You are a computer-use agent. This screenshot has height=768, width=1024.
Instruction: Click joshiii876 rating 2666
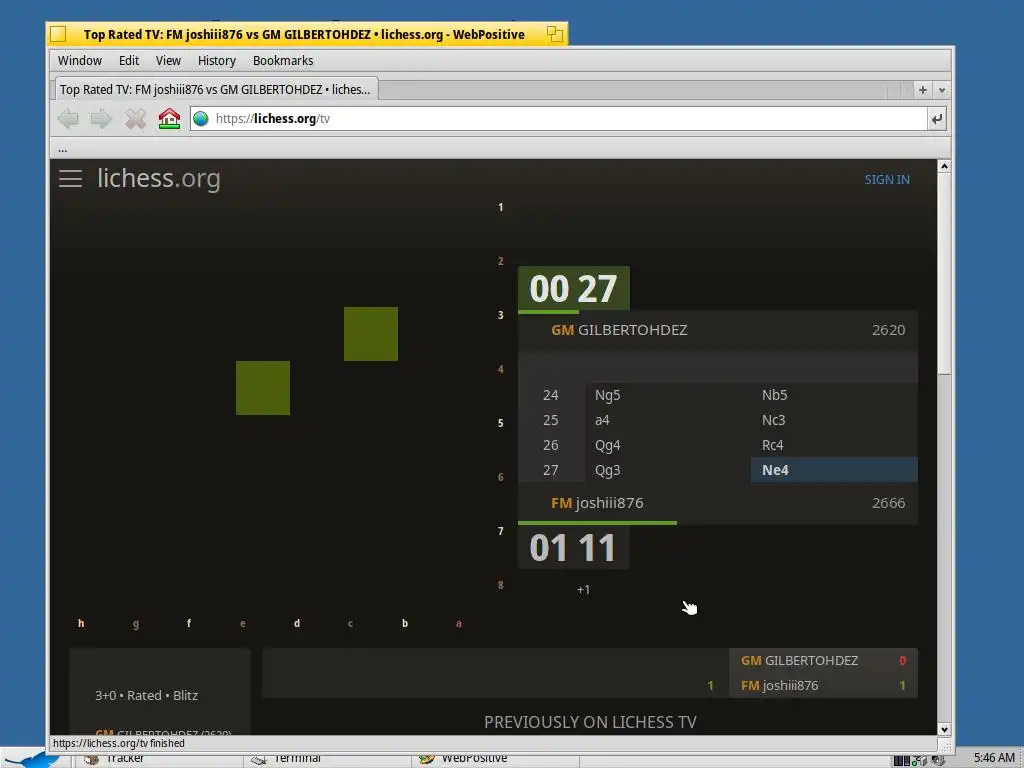click(x=888, y=503)
